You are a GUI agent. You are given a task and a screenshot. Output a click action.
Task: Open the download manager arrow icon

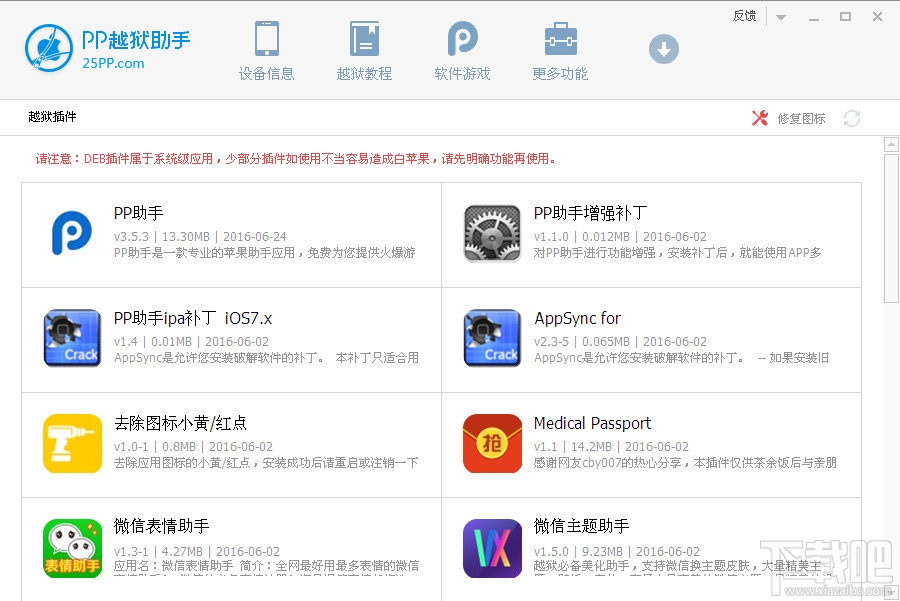click(x=664, y=49)
